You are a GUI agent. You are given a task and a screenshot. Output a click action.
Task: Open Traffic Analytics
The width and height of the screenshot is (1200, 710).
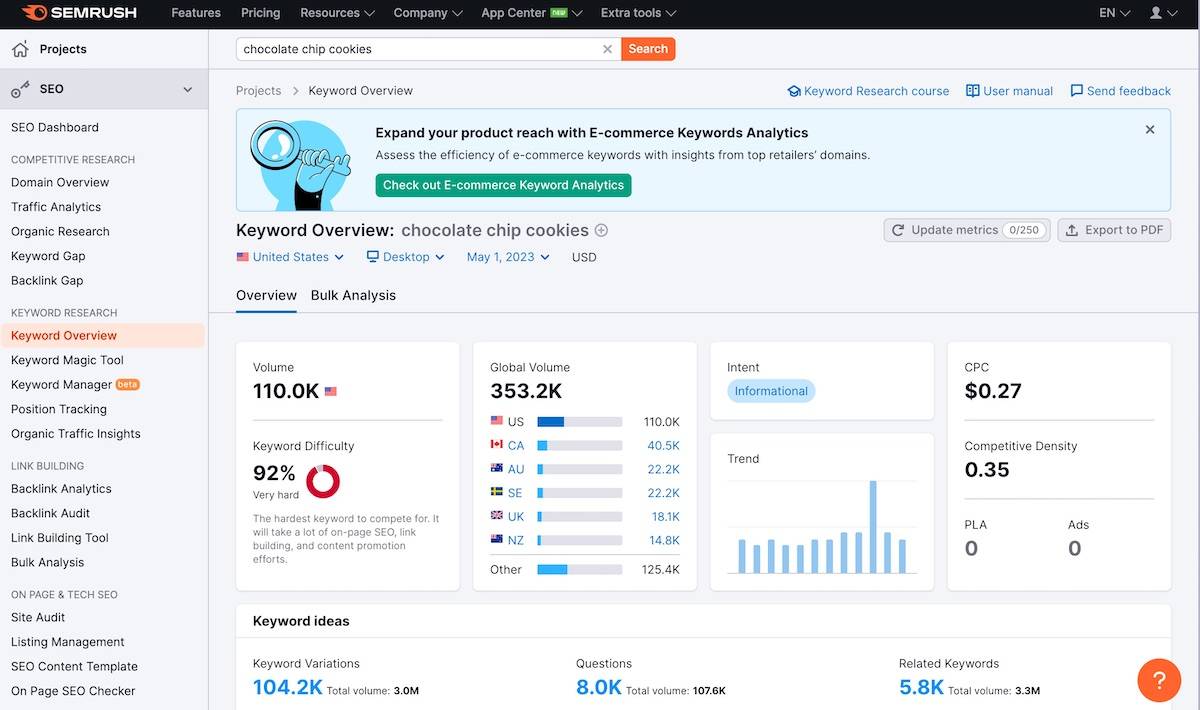click(56, 207)
